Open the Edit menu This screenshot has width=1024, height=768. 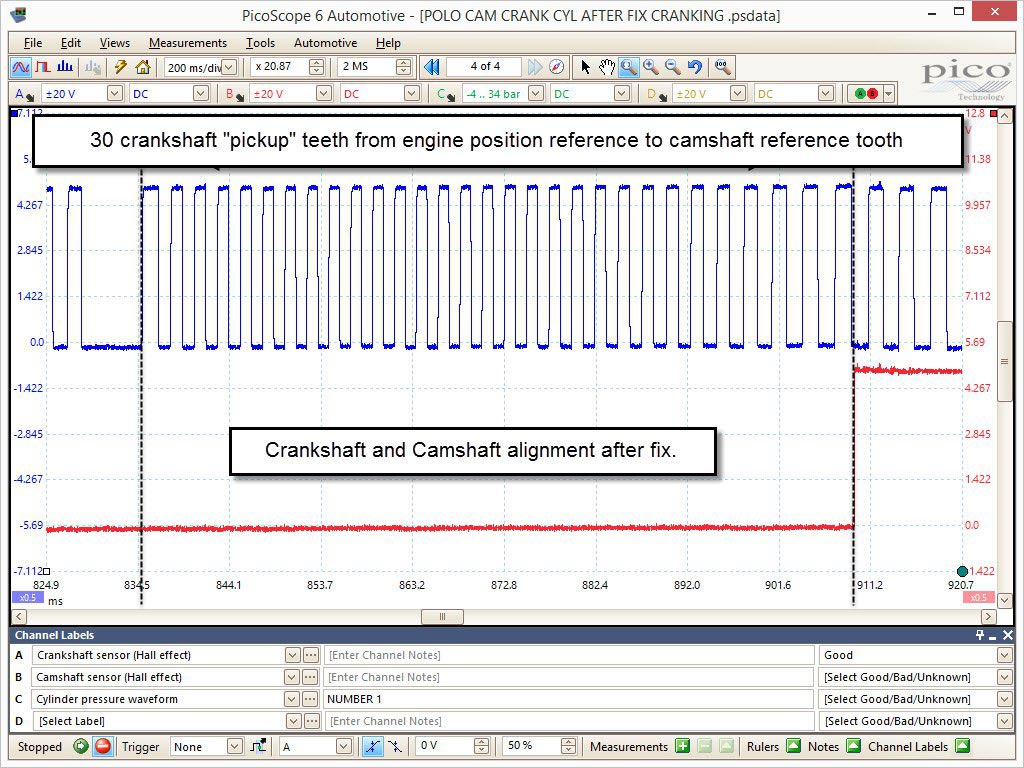pos(71,42)
